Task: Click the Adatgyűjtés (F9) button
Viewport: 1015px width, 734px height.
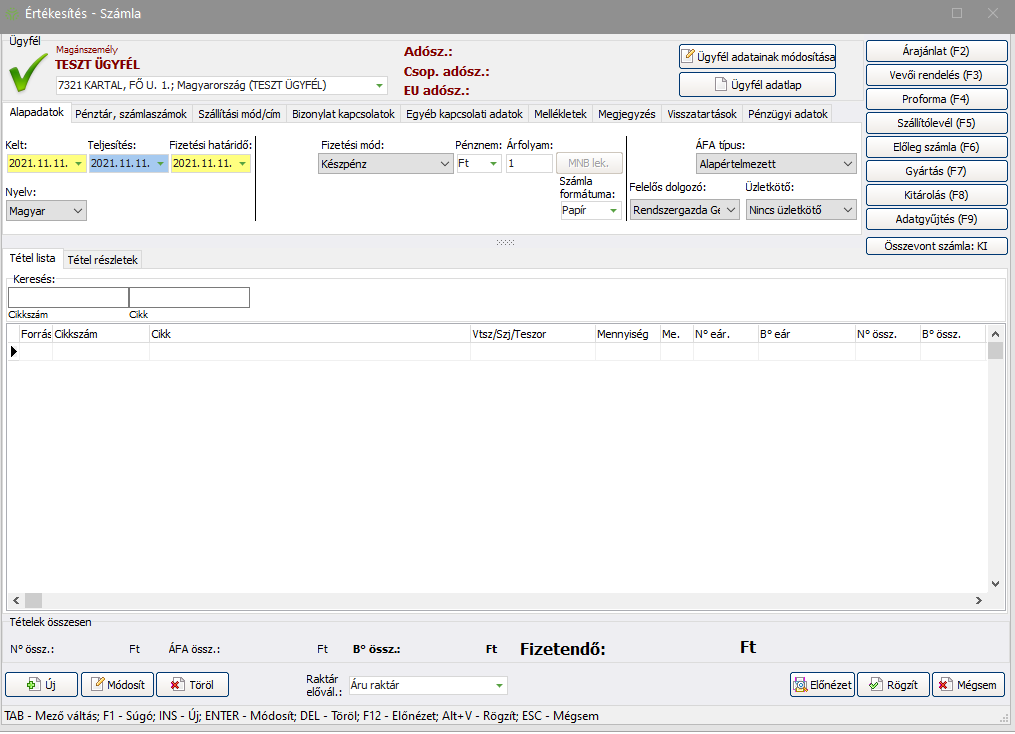Action: 936,219
